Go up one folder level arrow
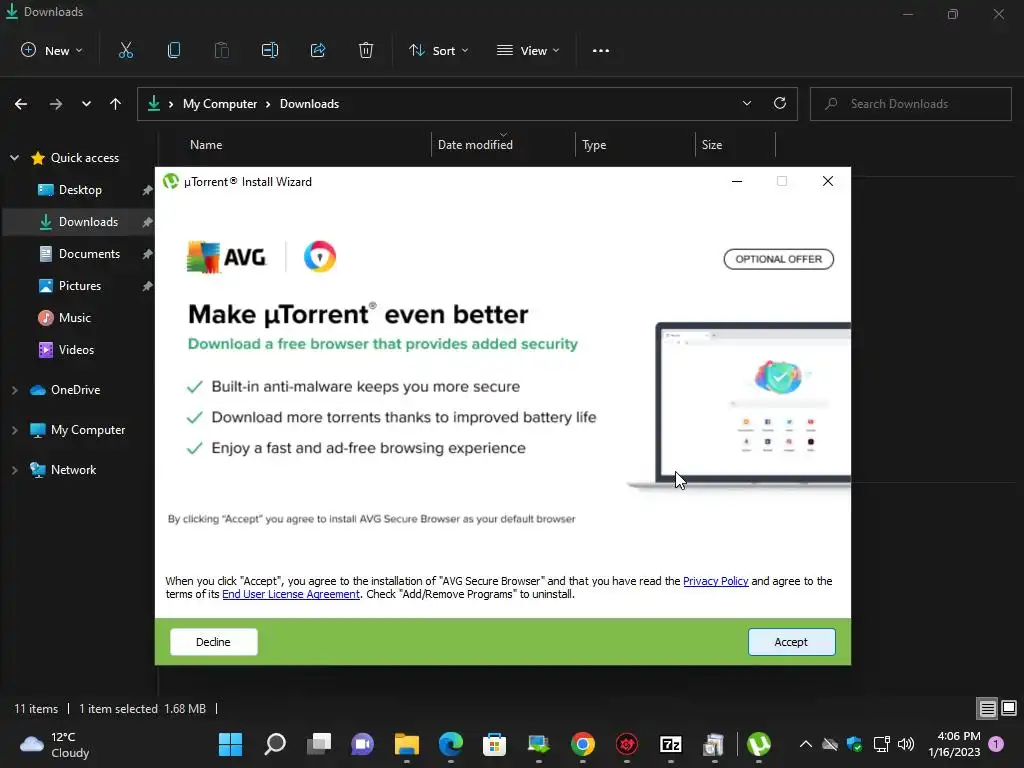This screenshot has height=768, width=1024. point(116,104)
